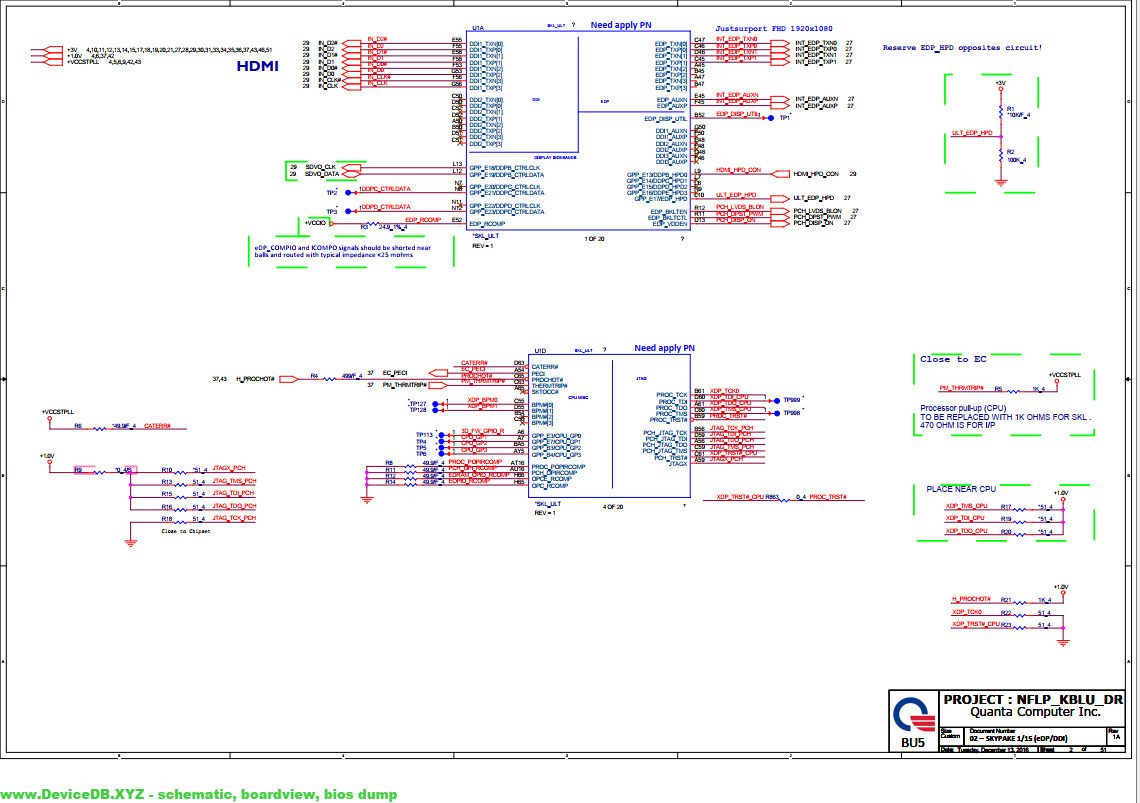The image size is (1140, 803).
Task: Click the Quanta logo in title block
Action: click(912, 714)
